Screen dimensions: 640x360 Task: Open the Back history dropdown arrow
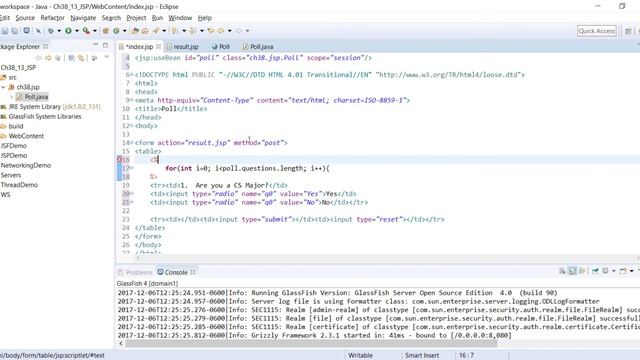[x=229, y=31]
